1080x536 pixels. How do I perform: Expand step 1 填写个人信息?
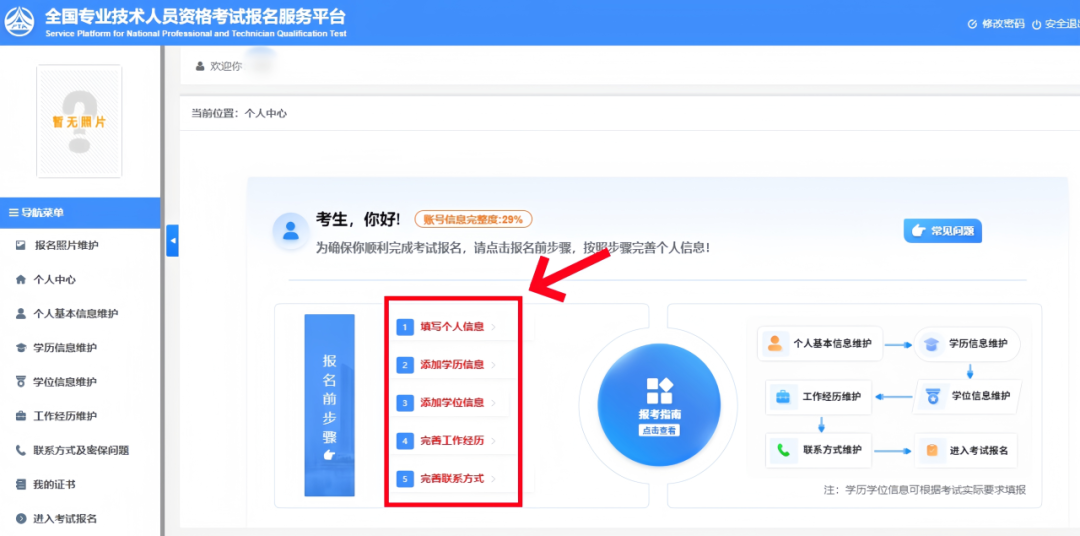pos(452,327)
